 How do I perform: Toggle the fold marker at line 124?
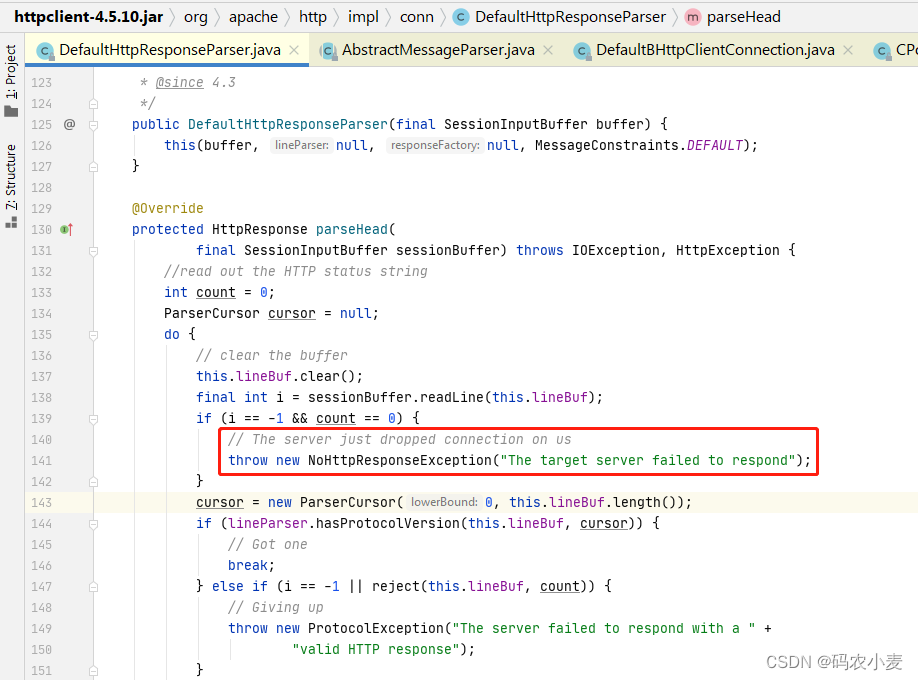coord(93,104)
